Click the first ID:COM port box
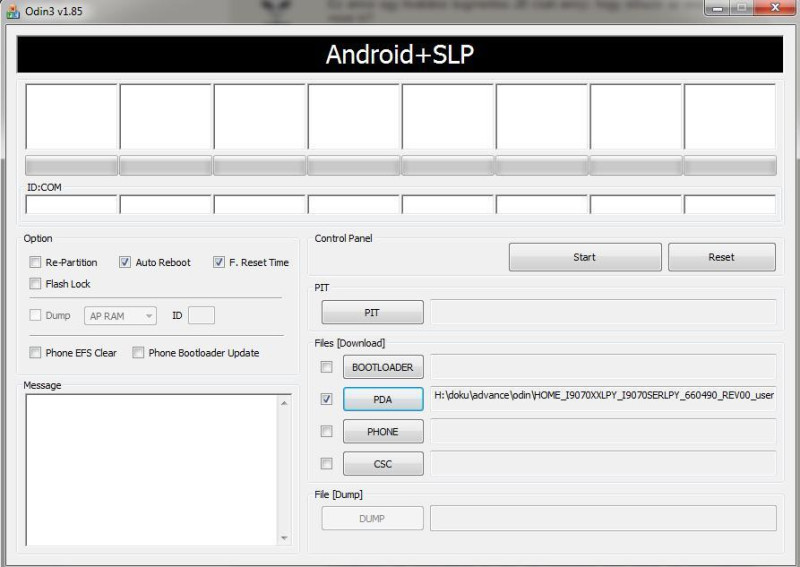Screen dimensions: 800x567 71,205
